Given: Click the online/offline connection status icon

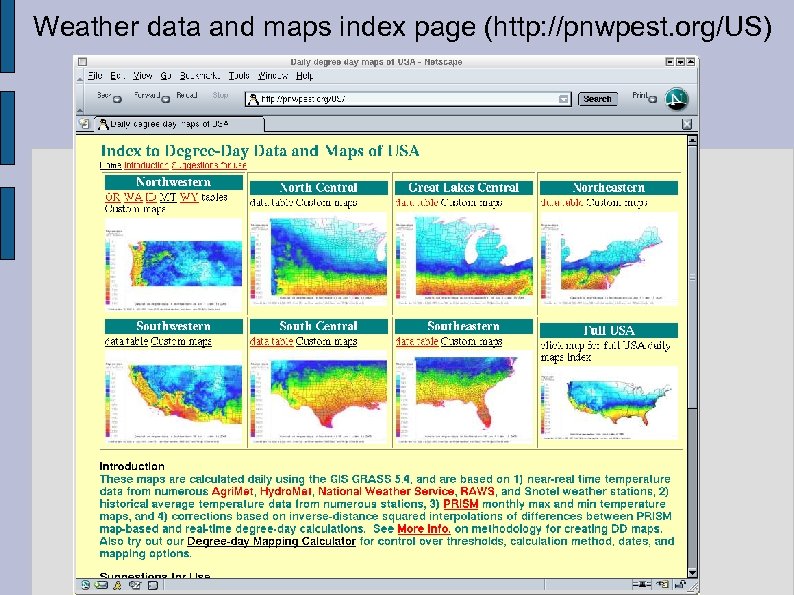Looking at the screenshot, I should click(642, 584).
